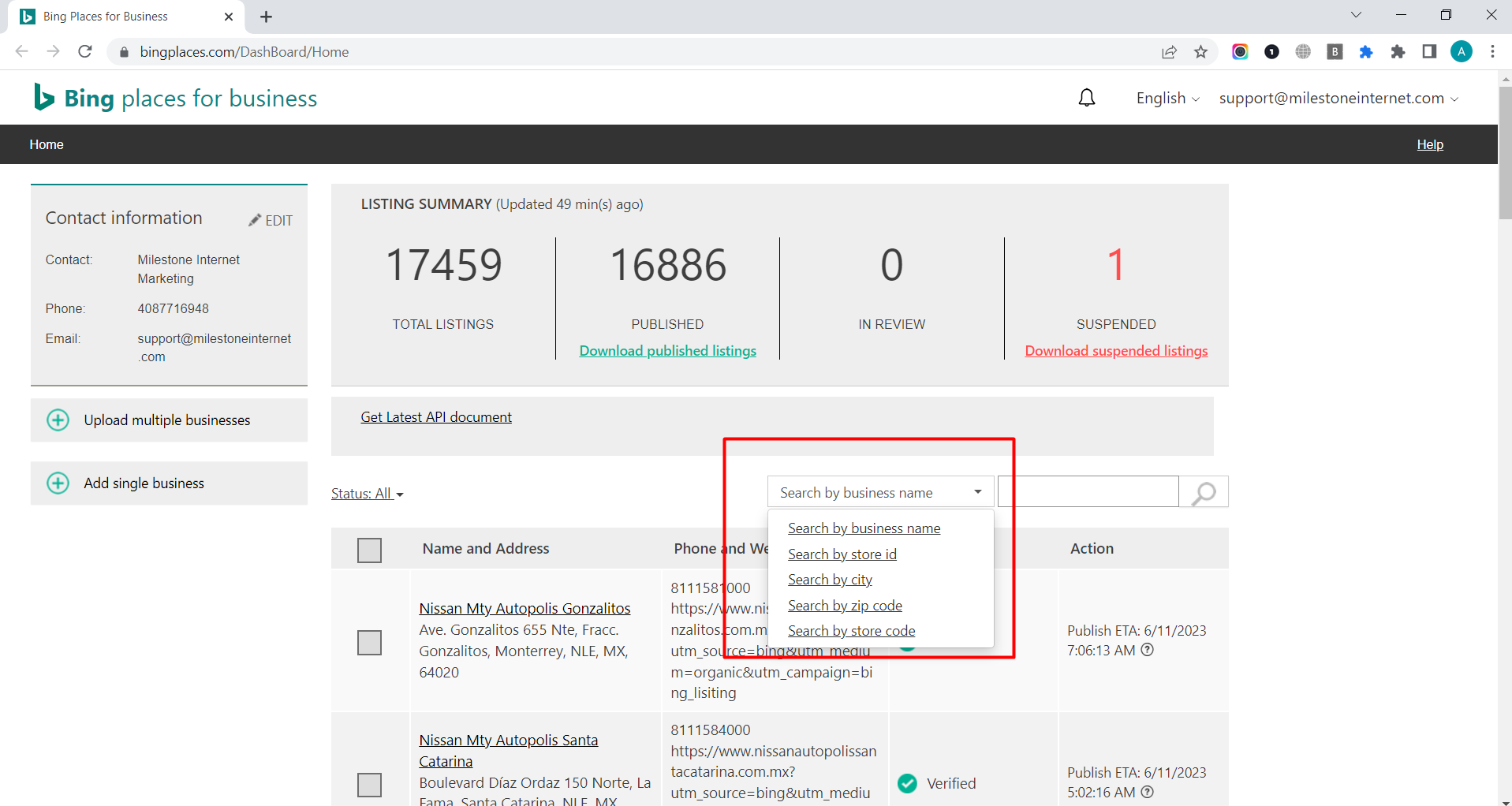Viewport: 1512px width, 806px height.
Task: Select Search by zip code option
Action: (845, 606)
